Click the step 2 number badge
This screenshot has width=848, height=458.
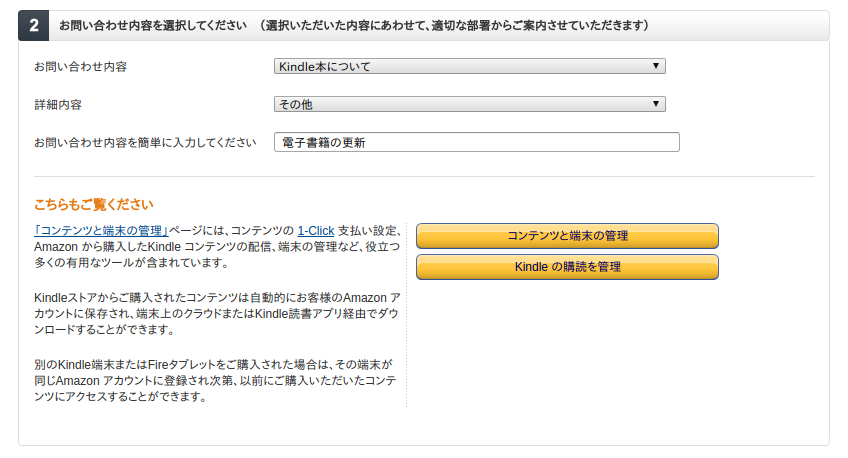(33, 26)
